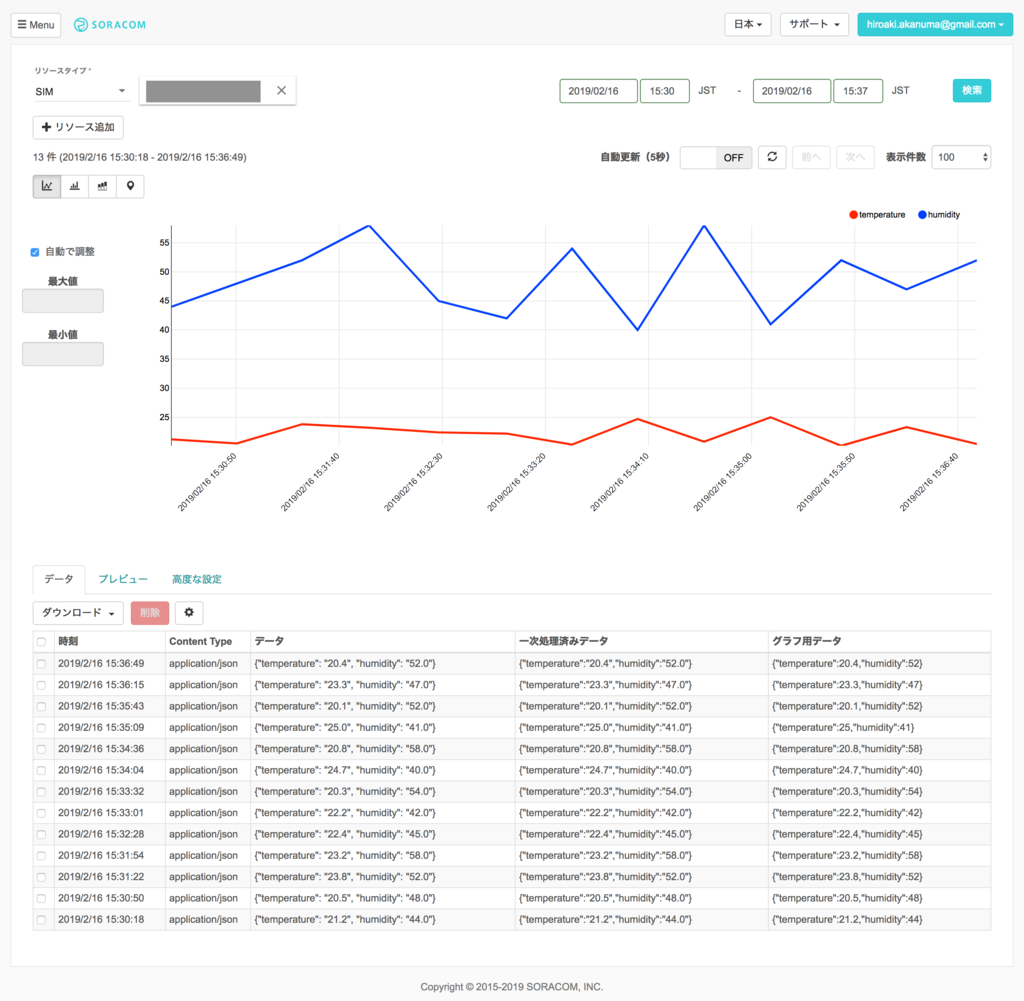Toggle the humidity legend blue dot
This screenshot has height=1001, width=1024.
point(922,215)
